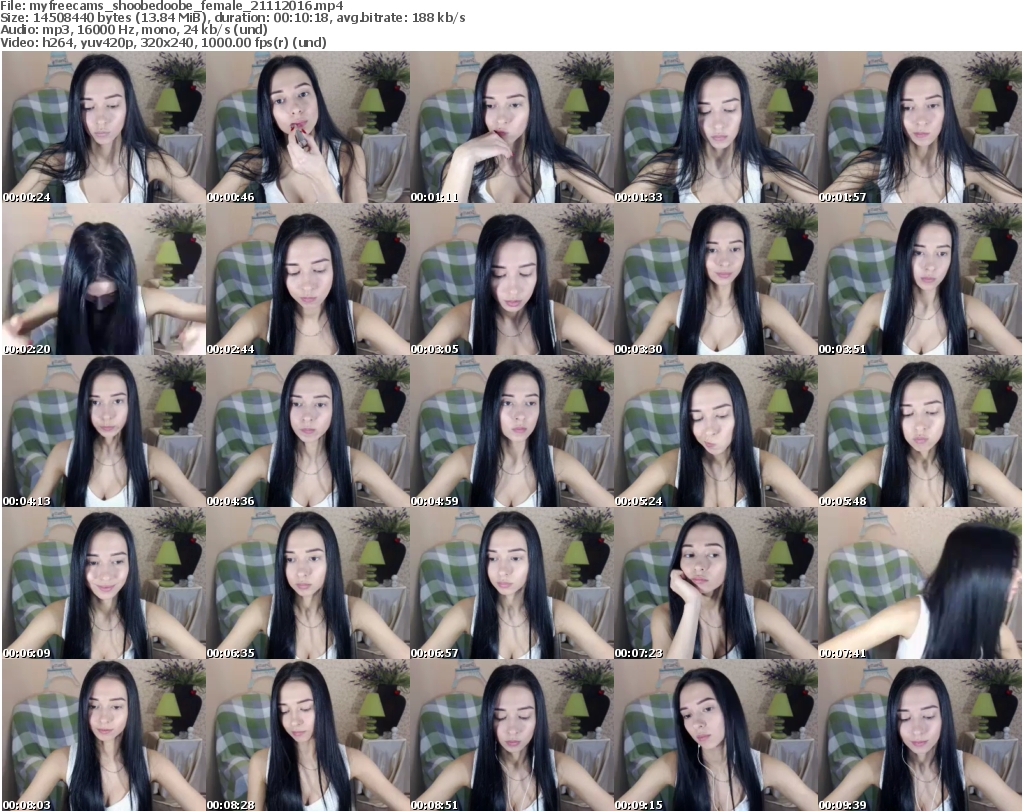Image resolution: width=1024 pixels, height=811 pixels.
Task: Select the thumbnail frame stamped 00:04:13
Action: (104, 432)
